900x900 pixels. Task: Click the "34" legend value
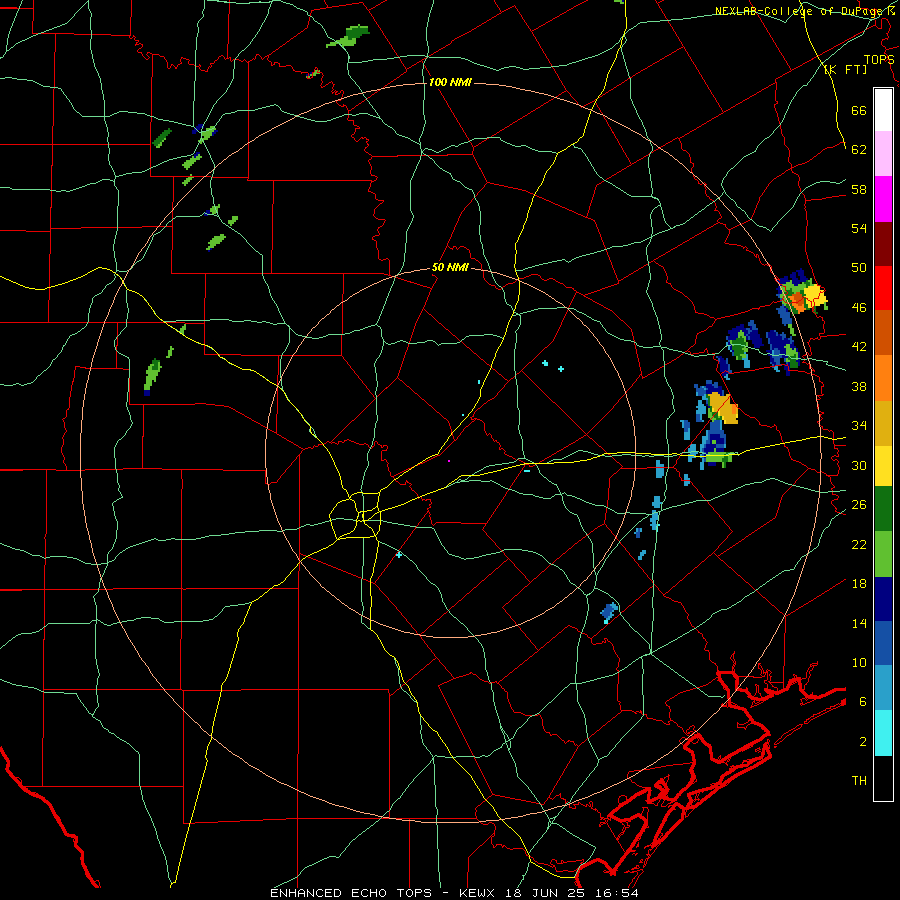coord(859,426)
